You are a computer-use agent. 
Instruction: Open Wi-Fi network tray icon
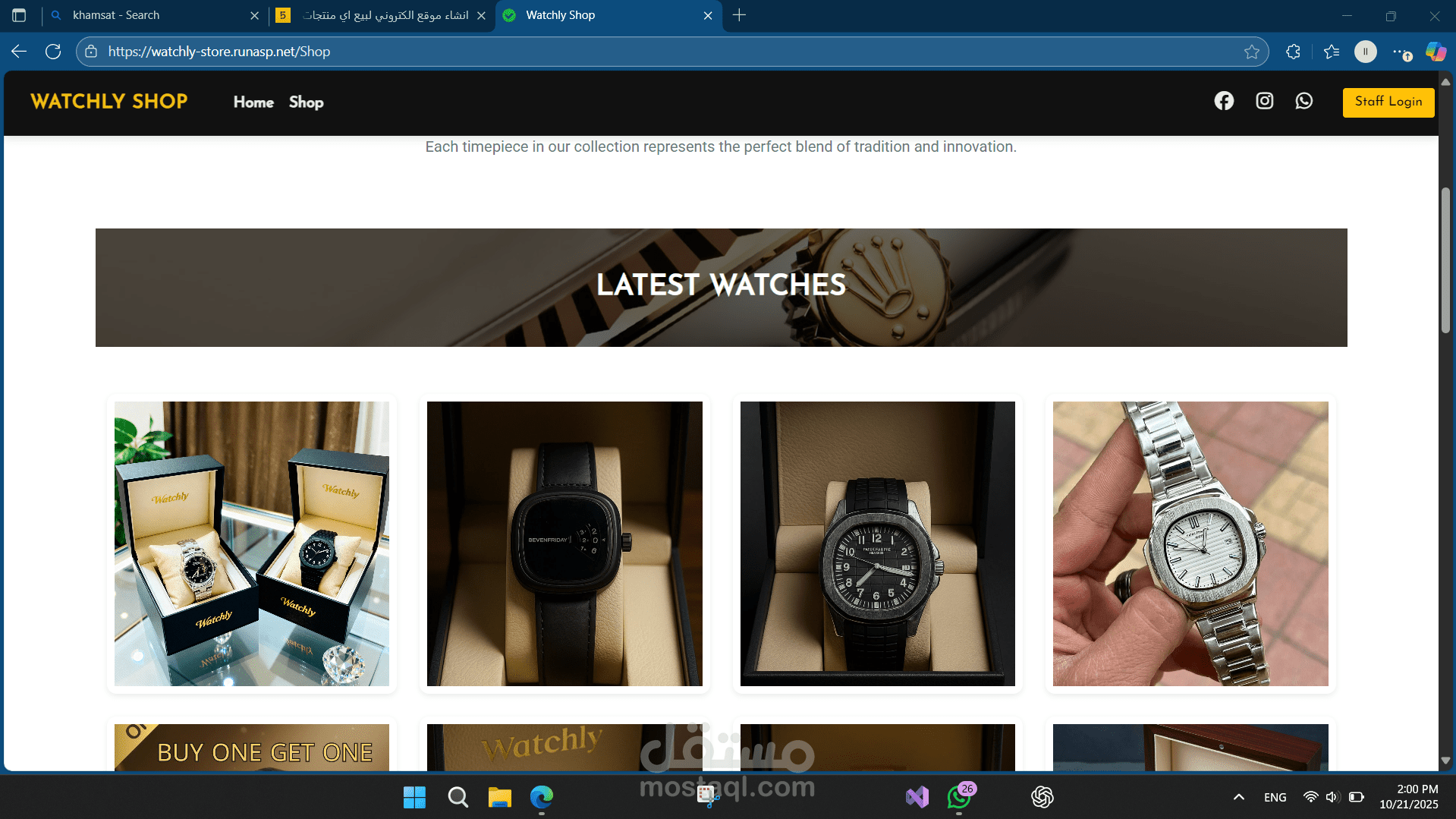[1310, 797]
